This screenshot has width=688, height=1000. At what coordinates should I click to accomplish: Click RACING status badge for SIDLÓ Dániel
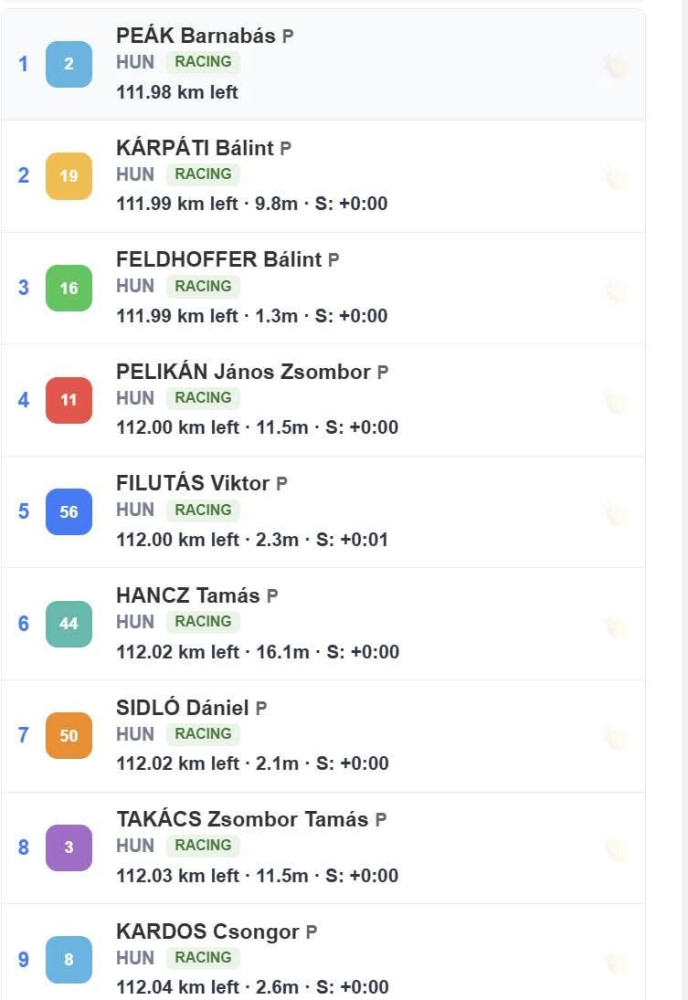(203, 733)
